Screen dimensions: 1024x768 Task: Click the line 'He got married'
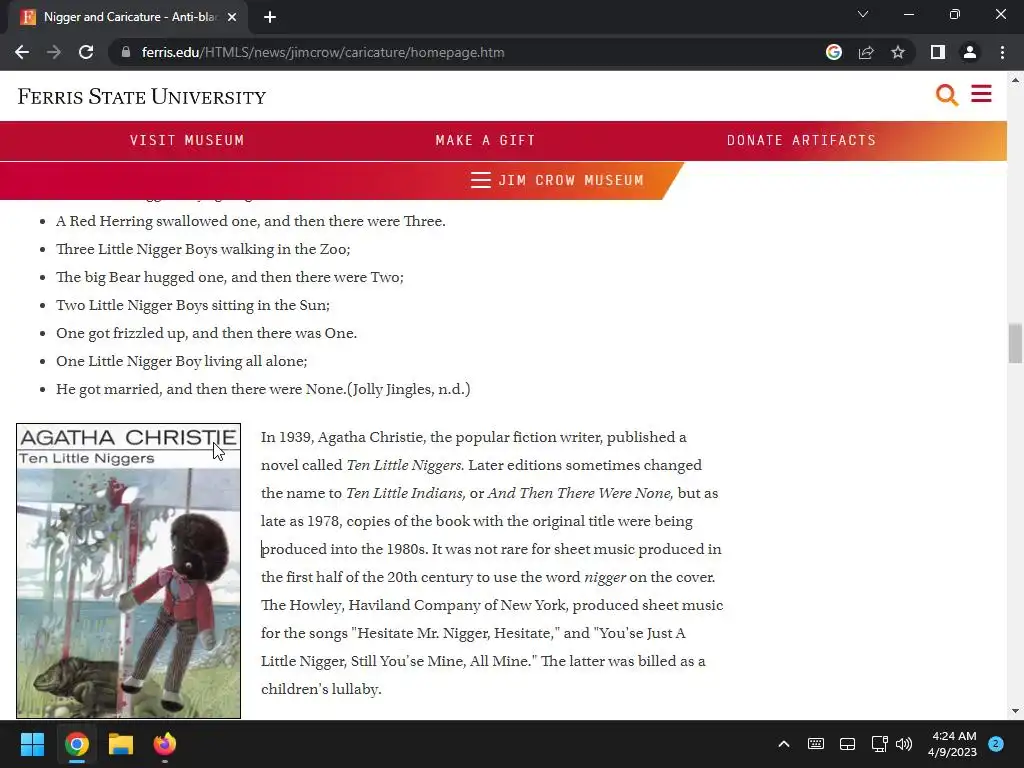pyautogui.click(x=263, y=389)
